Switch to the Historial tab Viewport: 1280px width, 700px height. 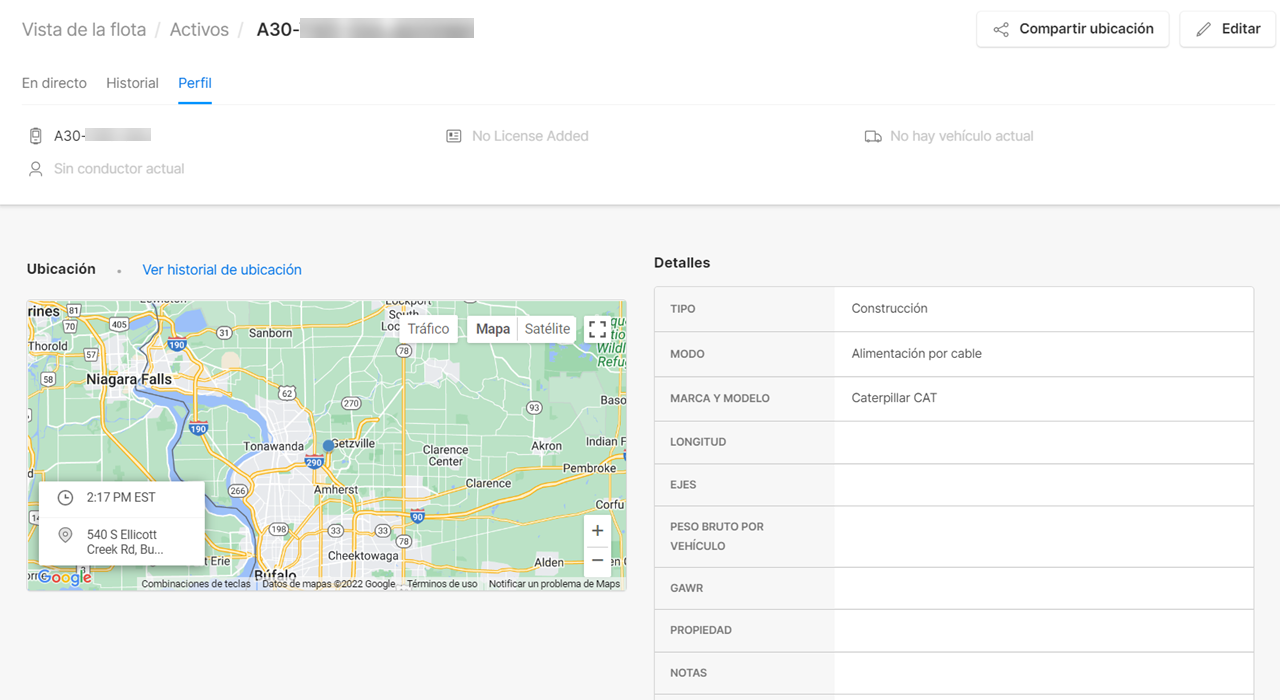click(x=132, y=83)
